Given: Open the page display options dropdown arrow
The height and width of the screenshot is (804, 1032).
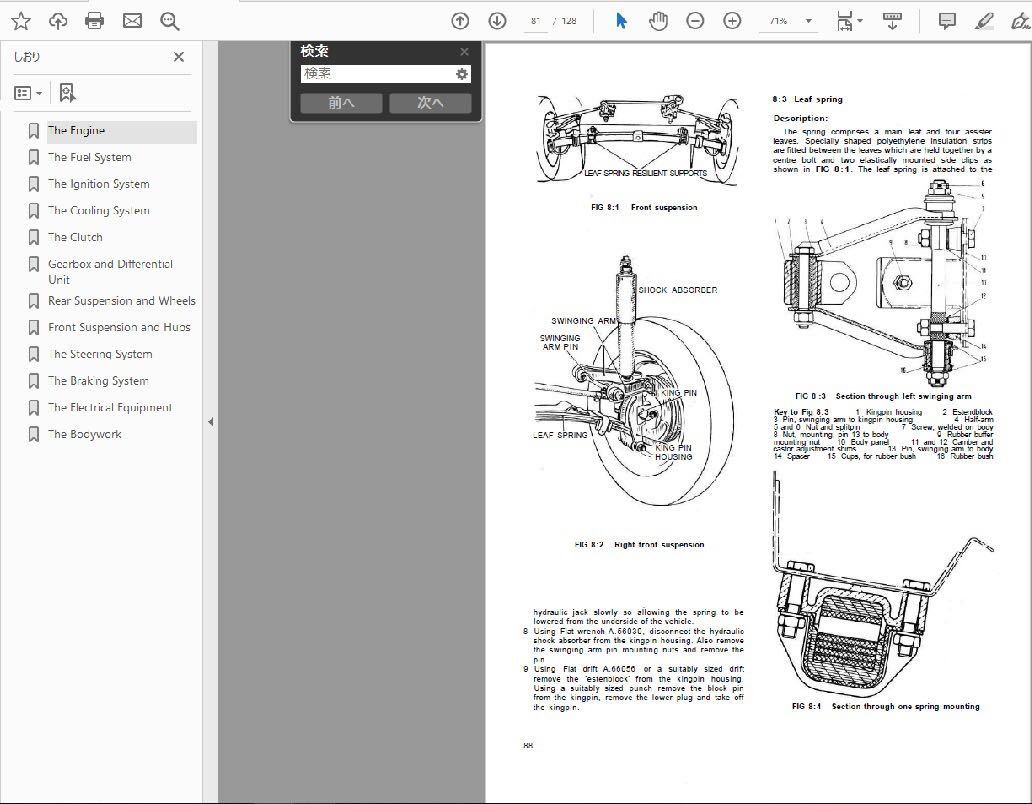Looking at the screenshot, I should click(x=860, y=21).
